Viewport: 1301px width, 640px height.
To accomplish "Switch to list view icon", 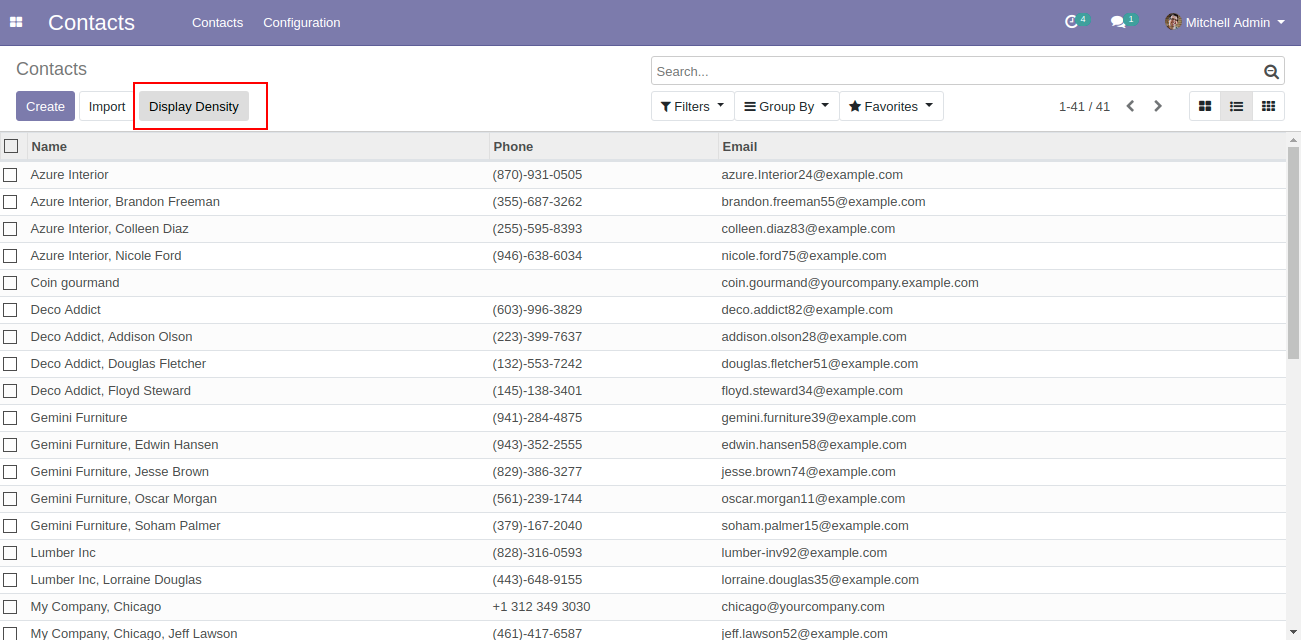I will (1236, 106).
